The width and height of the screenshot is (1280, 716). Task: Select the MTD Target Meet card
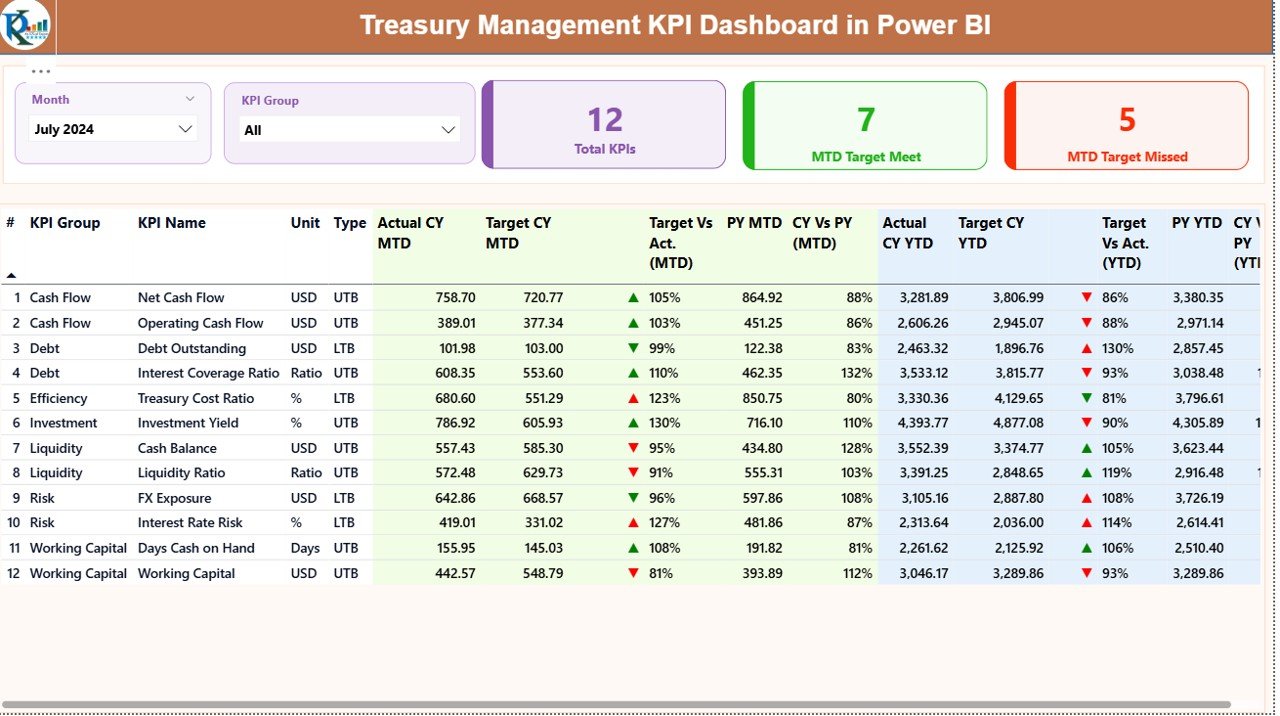point(863,124)
